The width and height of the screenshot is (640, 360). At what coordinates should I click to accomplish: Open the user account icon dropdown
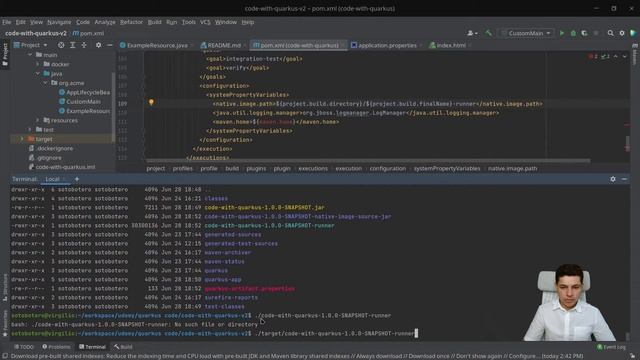(x=472, y=33)
